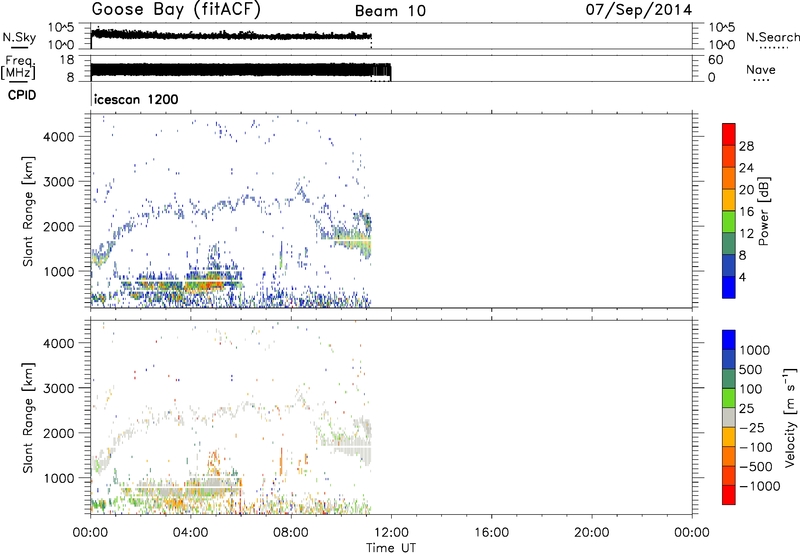
Task: Click the "3000" tick label of the velocity panel
Action: [59, 388]
